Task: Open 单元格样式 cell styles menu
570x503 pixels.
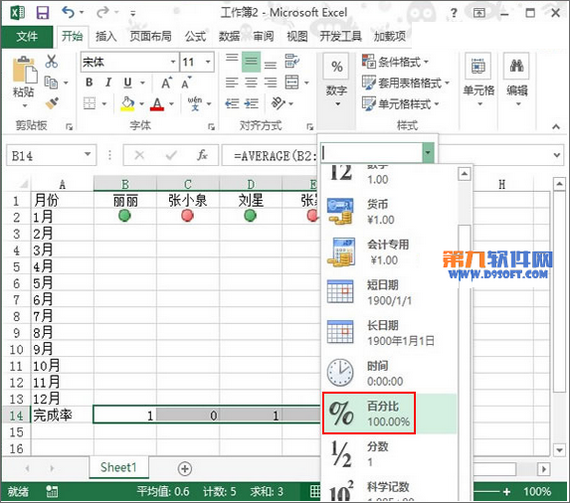Action: coord(401,104)
